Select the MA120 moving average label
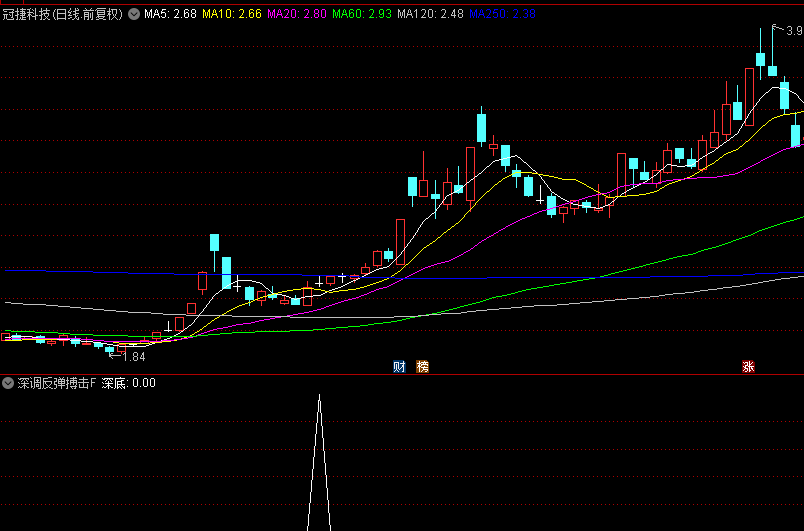This screenshot has height=531, width=804. click(x=430, y=15)
